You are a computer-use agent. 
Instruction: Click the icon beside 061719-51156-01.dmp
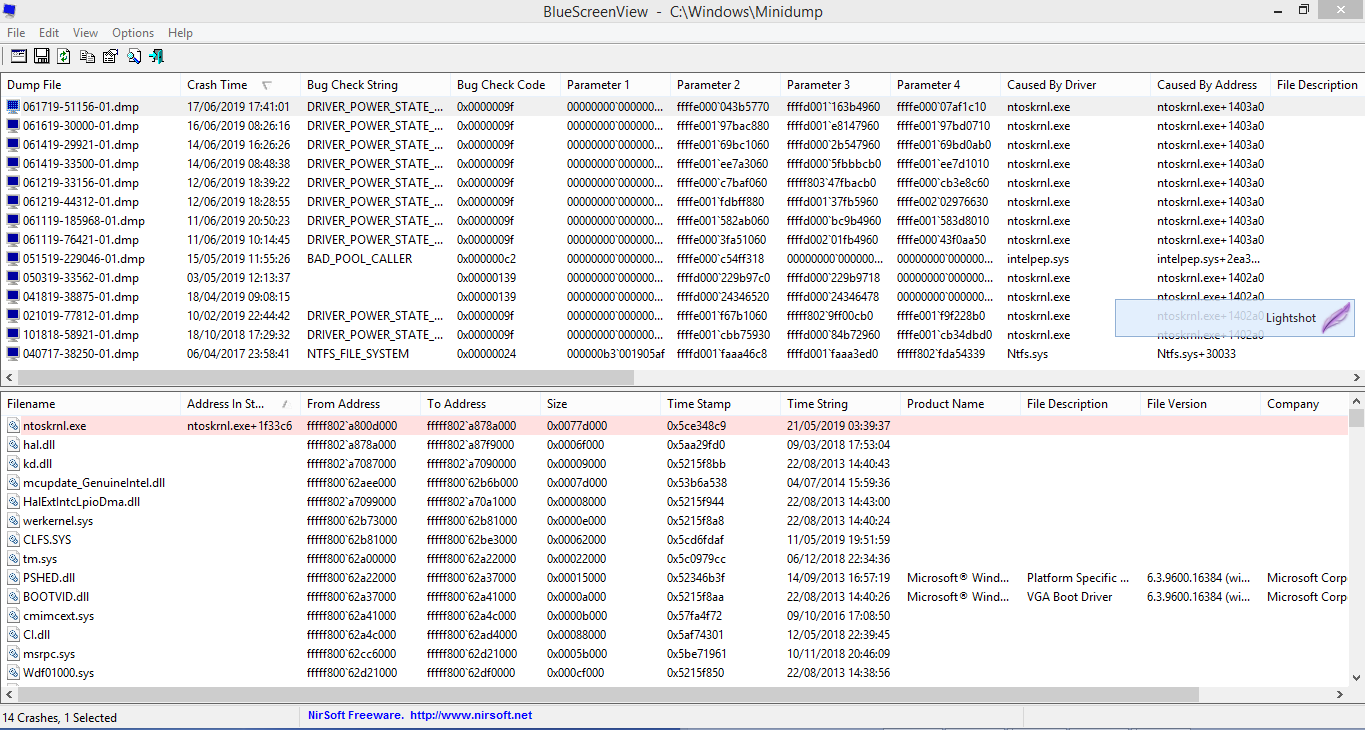(13, 107)
